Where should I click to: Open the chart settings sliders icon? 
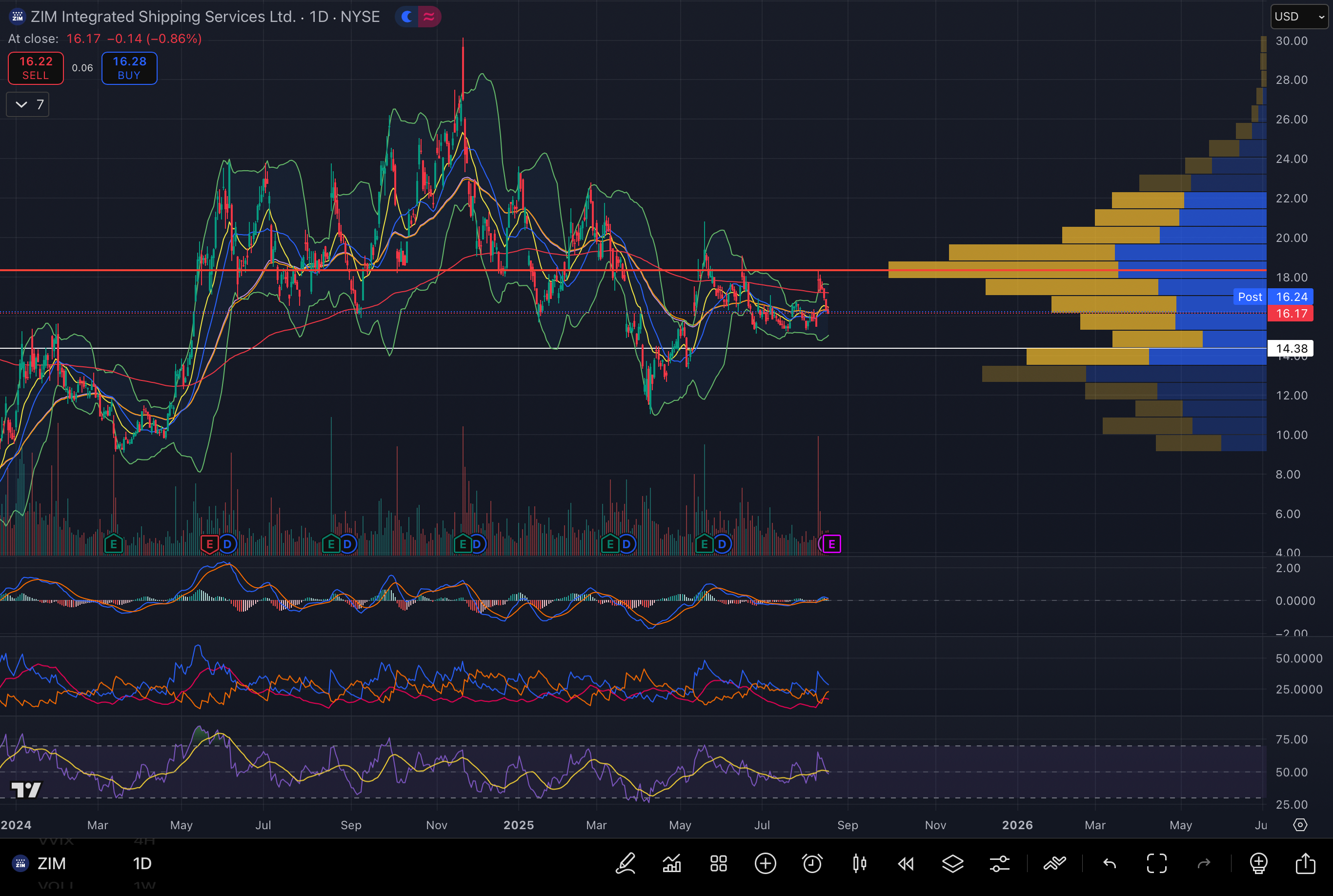click(x=1000, y=863)
